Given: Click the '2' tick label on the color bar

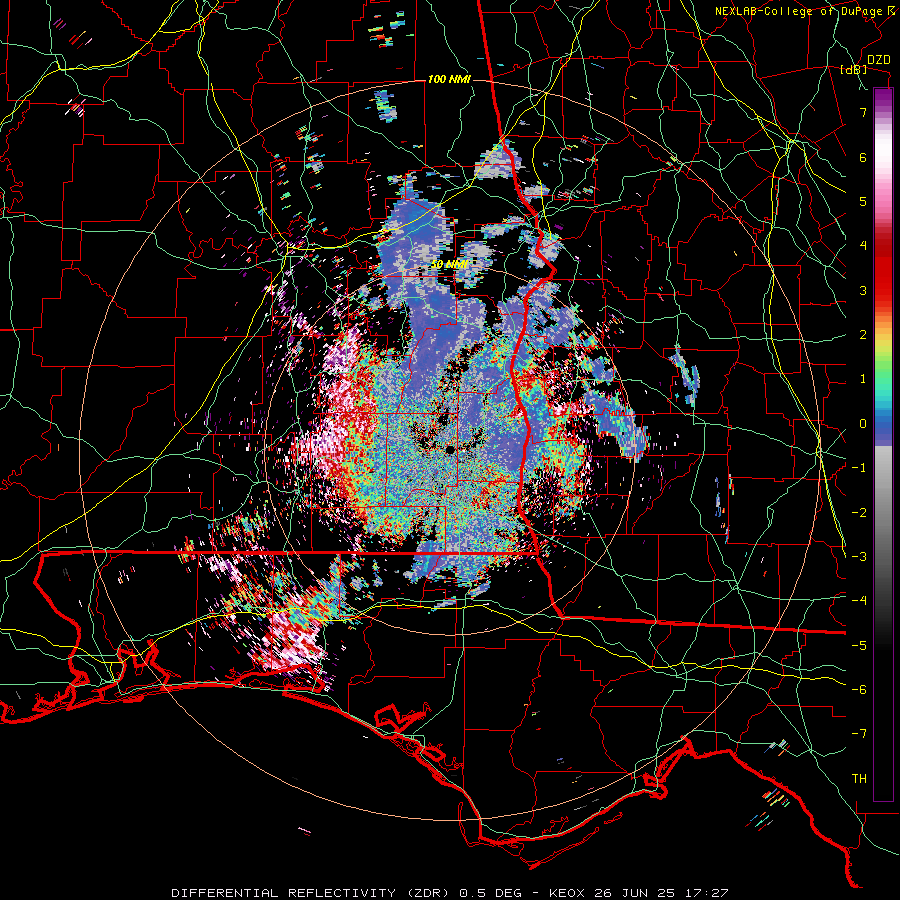Looking at the screenshot, I should click(x=863, y=335).
